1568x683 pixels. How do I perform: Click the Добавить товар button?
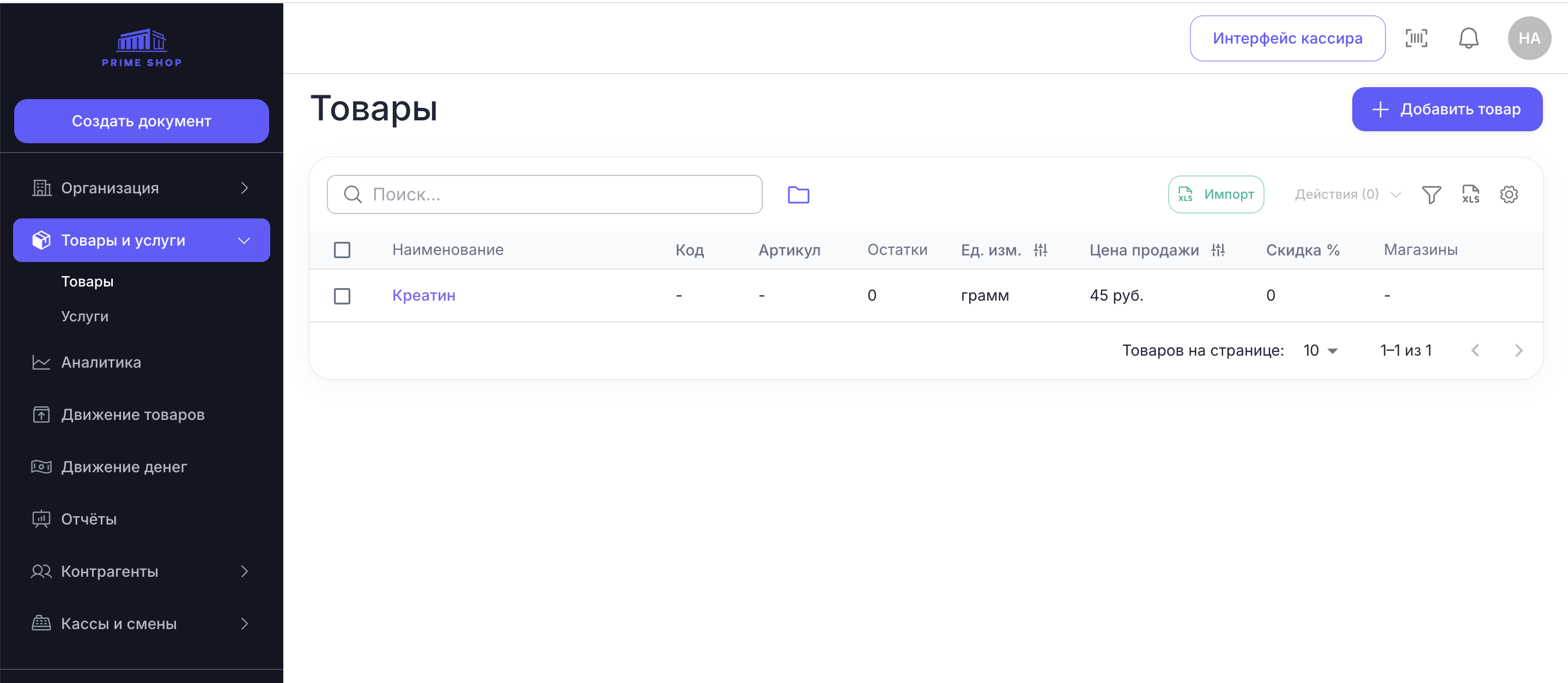click(x=1447, y=109)
